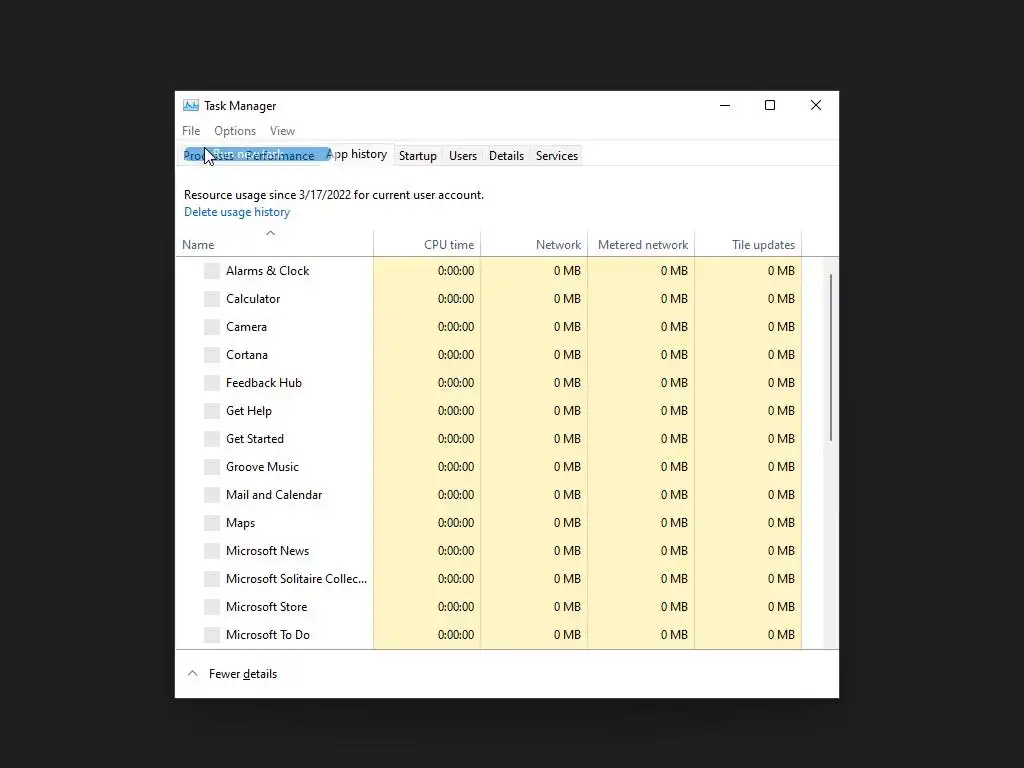The width and height of the screenshot is (1024, 768).
Task: Select the Get Help app icon
Action: coord(212,411)
